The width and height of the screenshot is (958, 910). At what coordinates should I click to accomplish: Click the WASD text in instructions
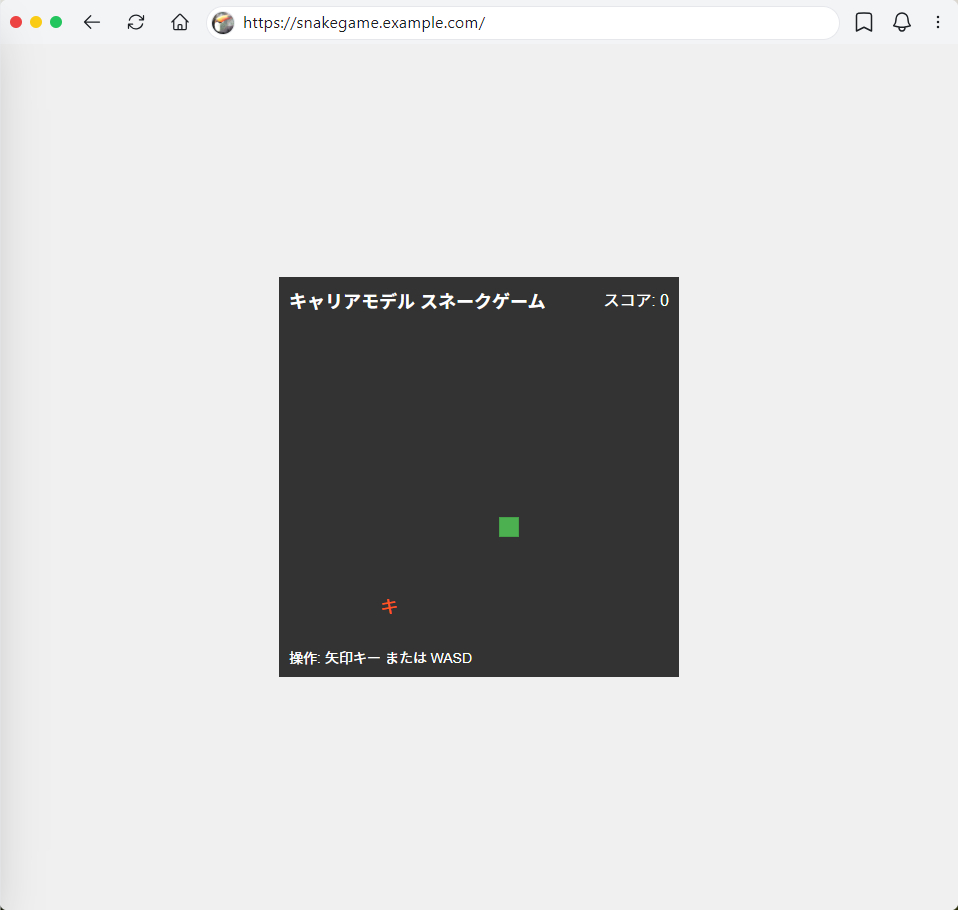coord(451,658)
